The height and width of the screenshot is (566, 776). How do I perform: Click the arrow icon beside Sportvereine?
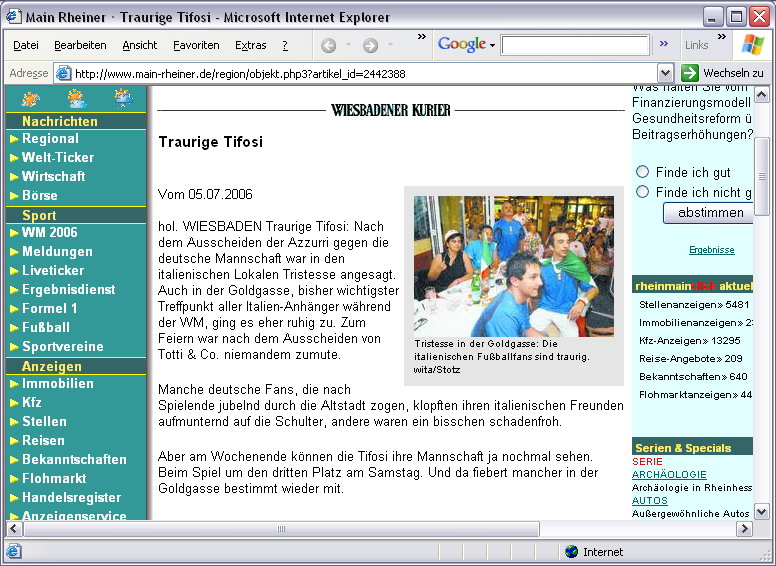tap(14, 347)
